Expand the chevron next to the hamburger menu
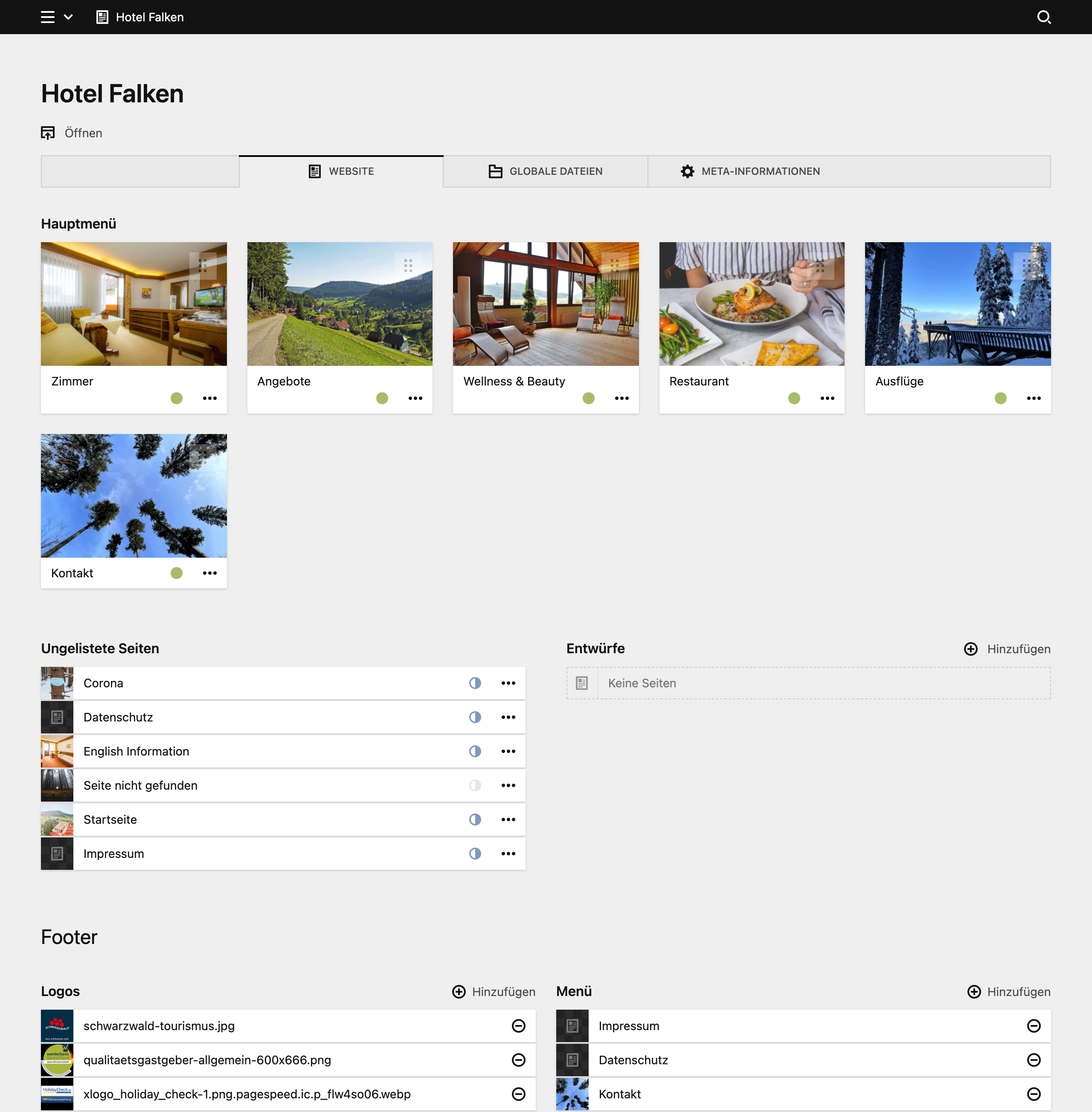 point(68,17)
